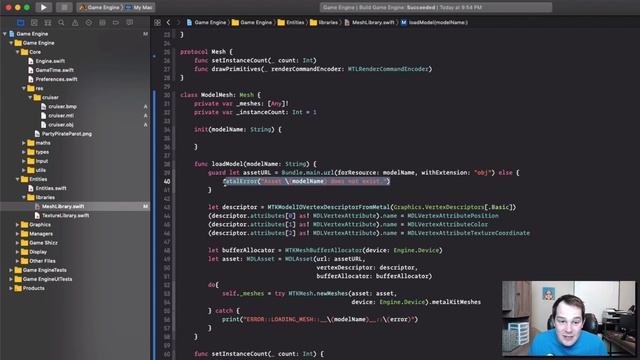The width and height of the screenshot is (640, 360).
Task: Click the libraries folder in jump bar
Action: (x=324, y=22)
